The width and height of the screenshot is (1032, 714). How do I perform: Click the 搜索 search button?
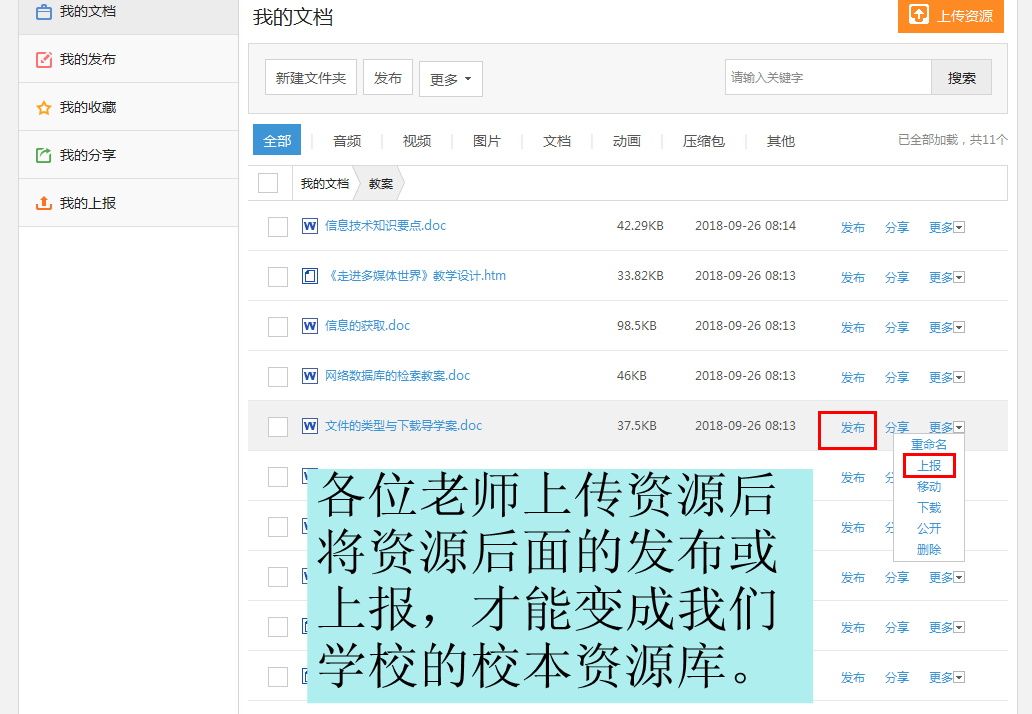(x=960, y=77)
